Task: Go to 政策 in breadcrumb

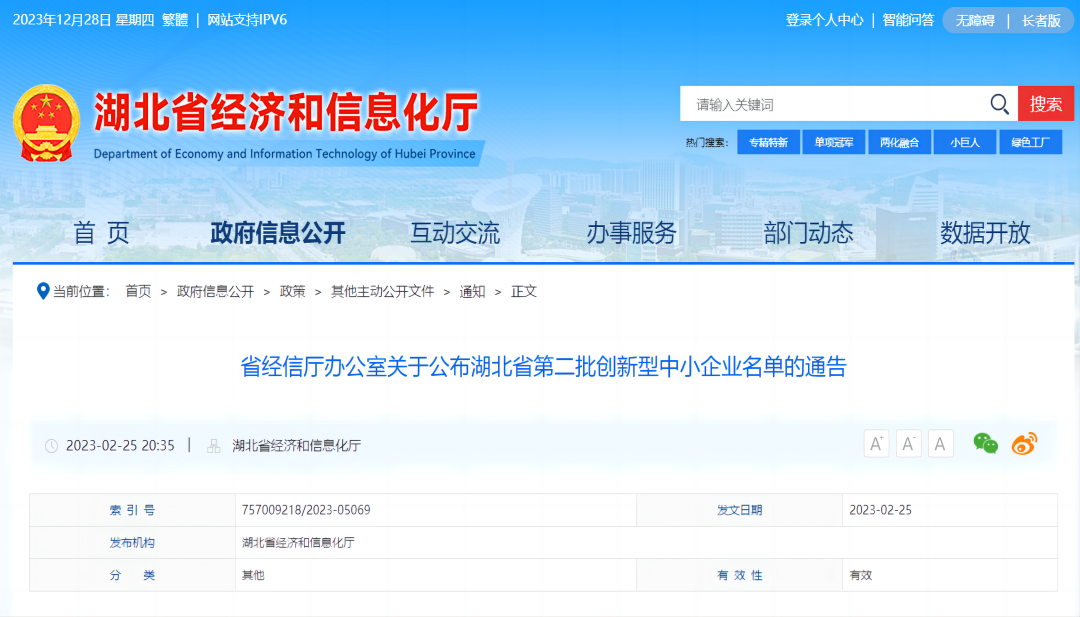Action: (292, 291)
